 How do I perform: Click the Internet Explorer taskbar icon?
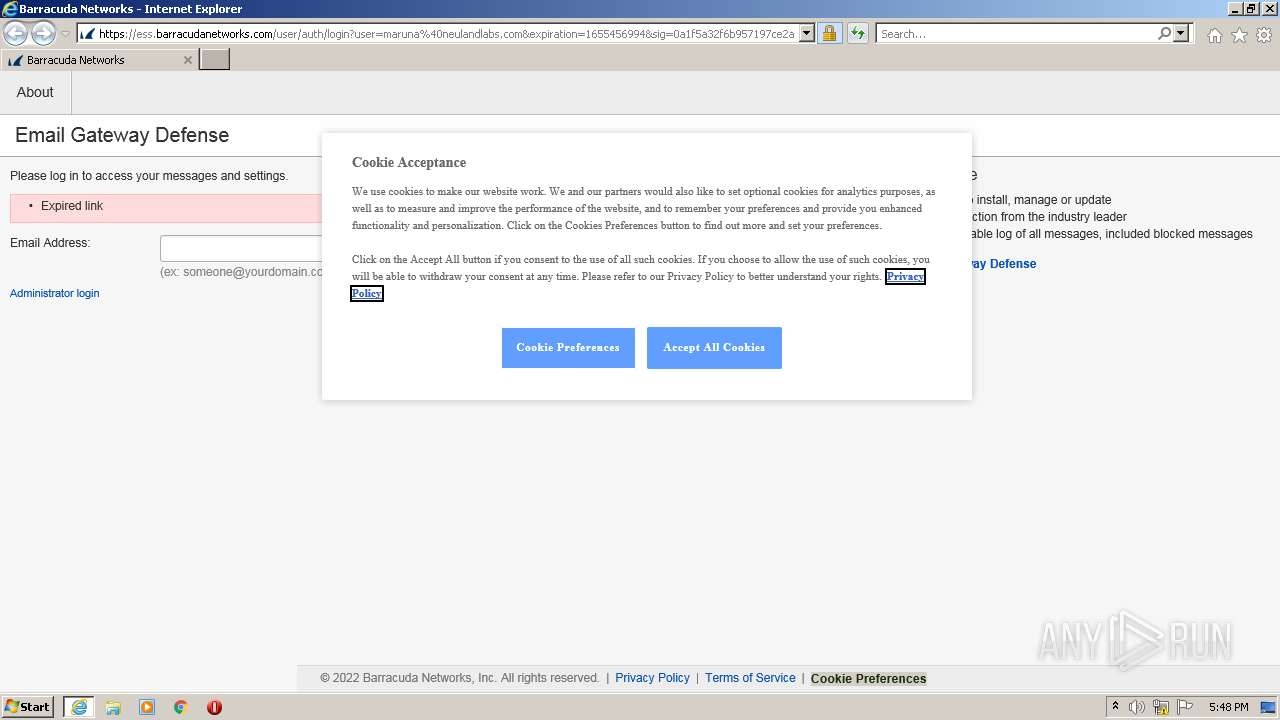click(79, 707)
